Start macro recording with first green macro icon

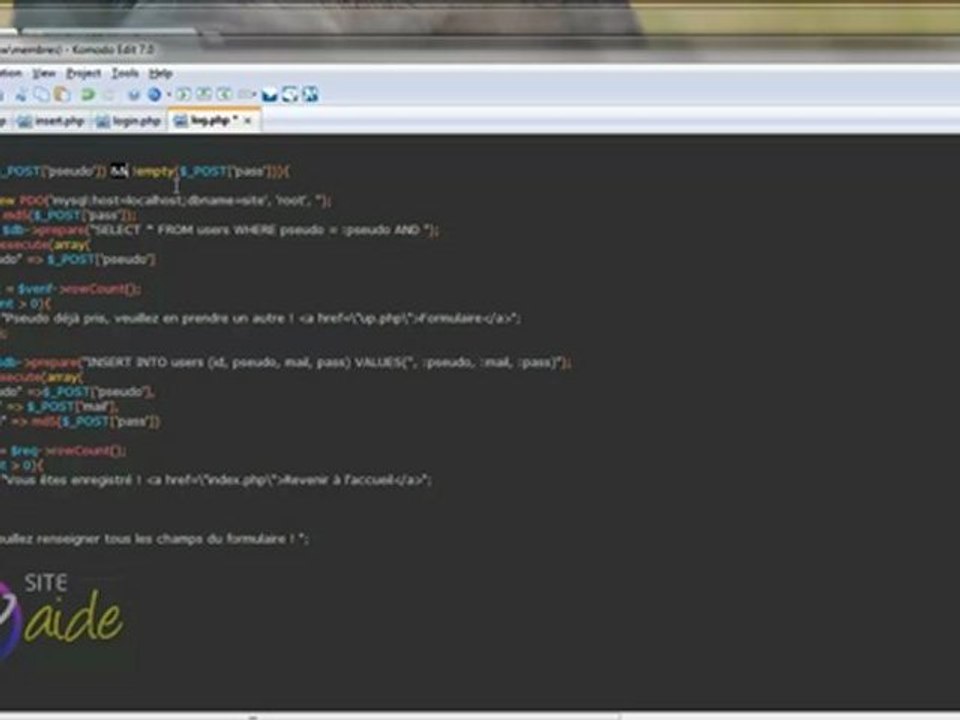point(183,94)
